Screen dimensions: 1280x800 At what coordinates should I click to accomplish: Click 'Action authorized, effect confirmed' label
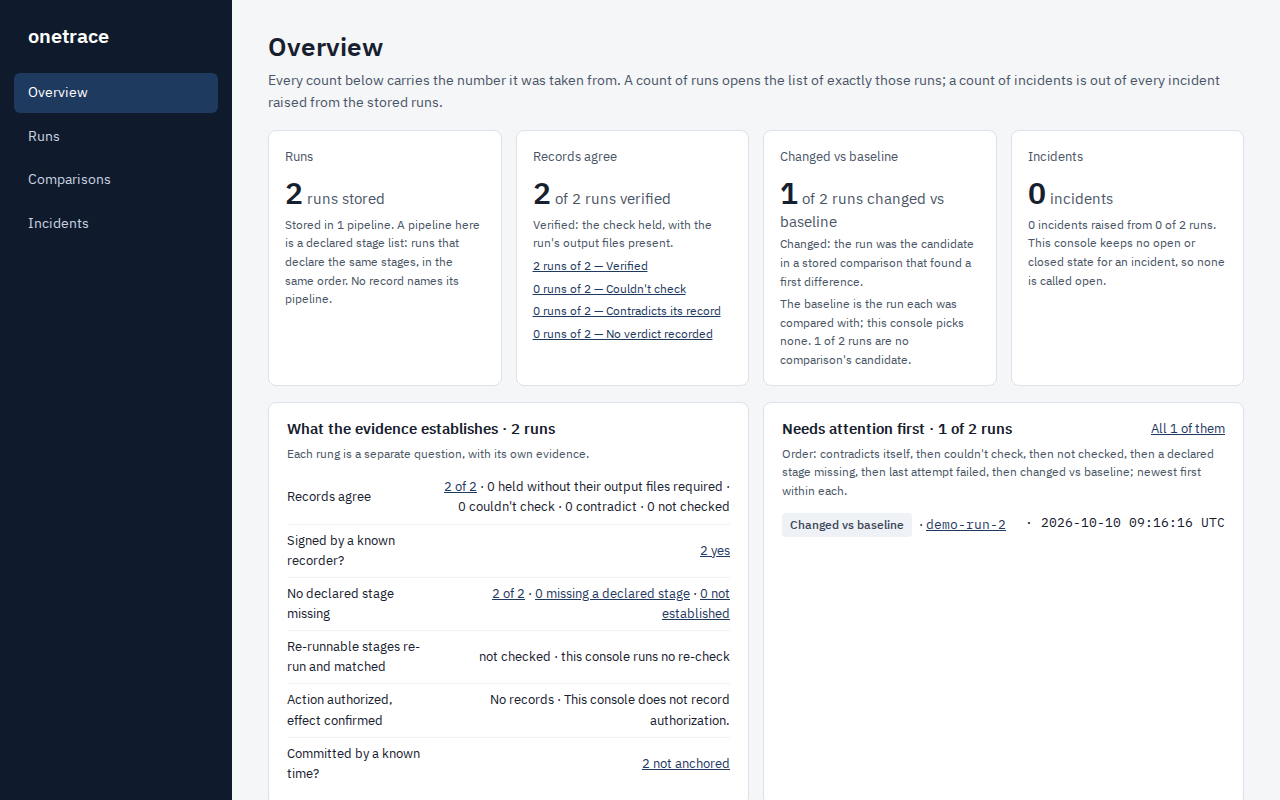[x=340, y=710]
